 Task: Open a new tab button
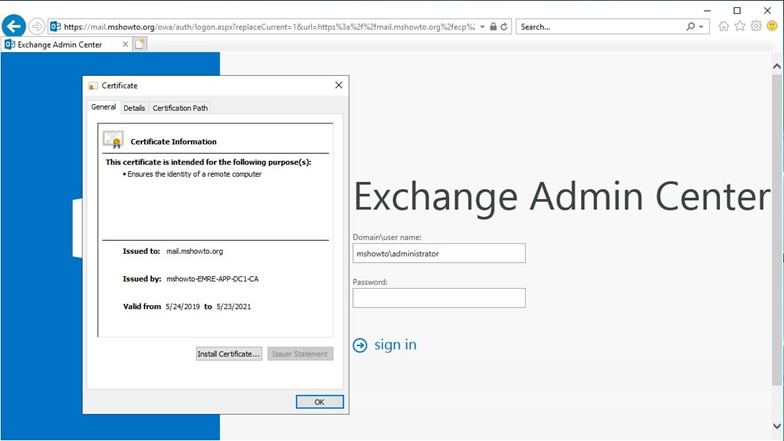[x=140, y=44]
